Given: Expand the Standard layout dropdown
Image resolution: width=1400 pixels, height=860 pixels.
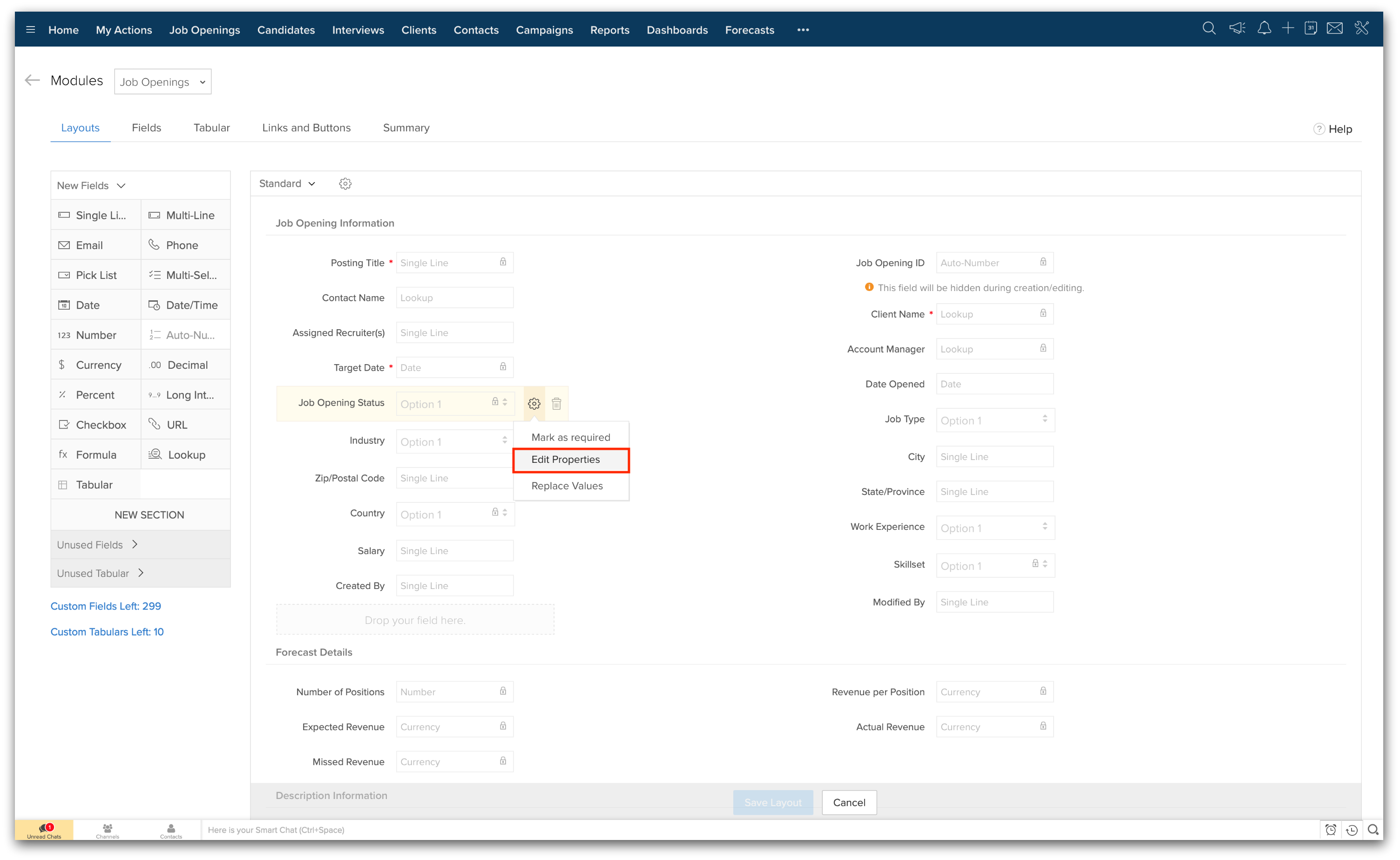Looking at the screenshot, I should coord(287,184).
